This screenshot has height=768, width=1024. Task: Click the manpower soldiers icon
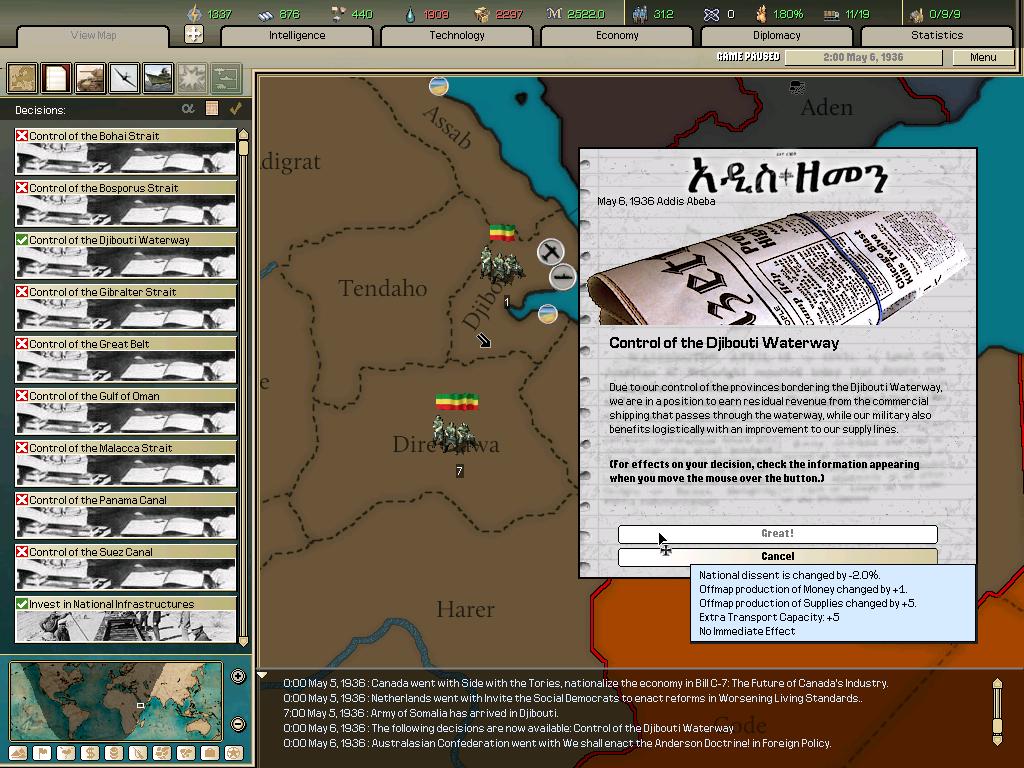point(640,14)
